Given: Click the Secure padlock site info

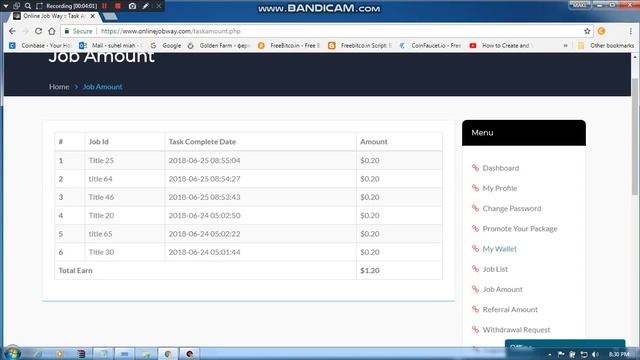Looking at the screenshot, I should click(78, 31).
